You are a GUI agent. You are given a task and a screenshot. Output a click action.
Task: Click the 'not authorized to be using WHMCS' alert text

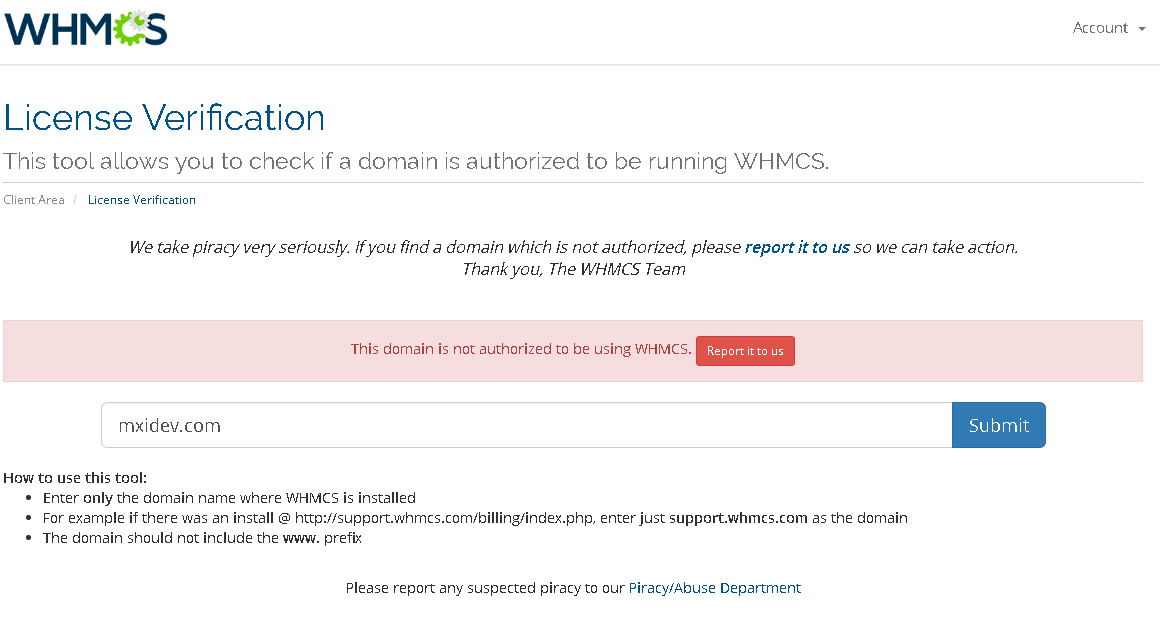coord(520,349)
